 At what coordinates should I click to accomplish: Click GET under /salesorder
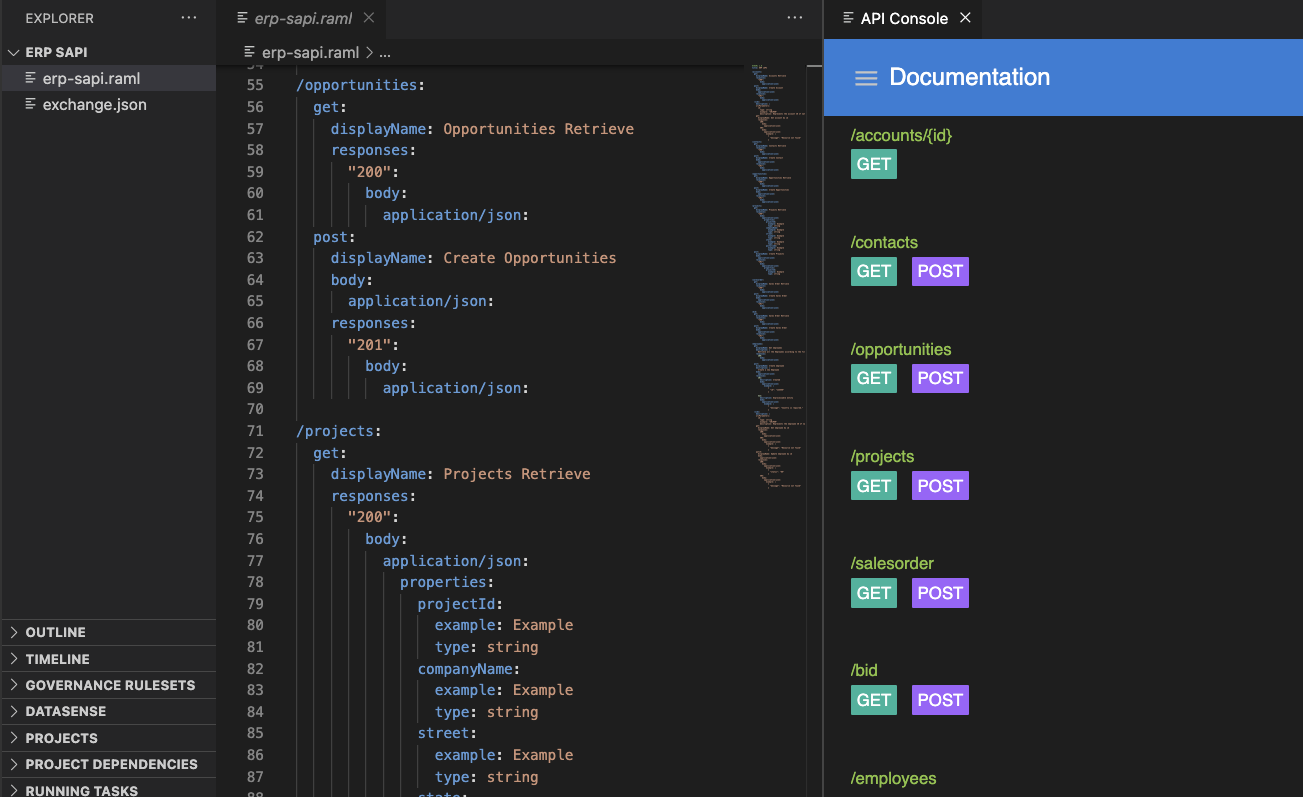click(x=873, y=593)
